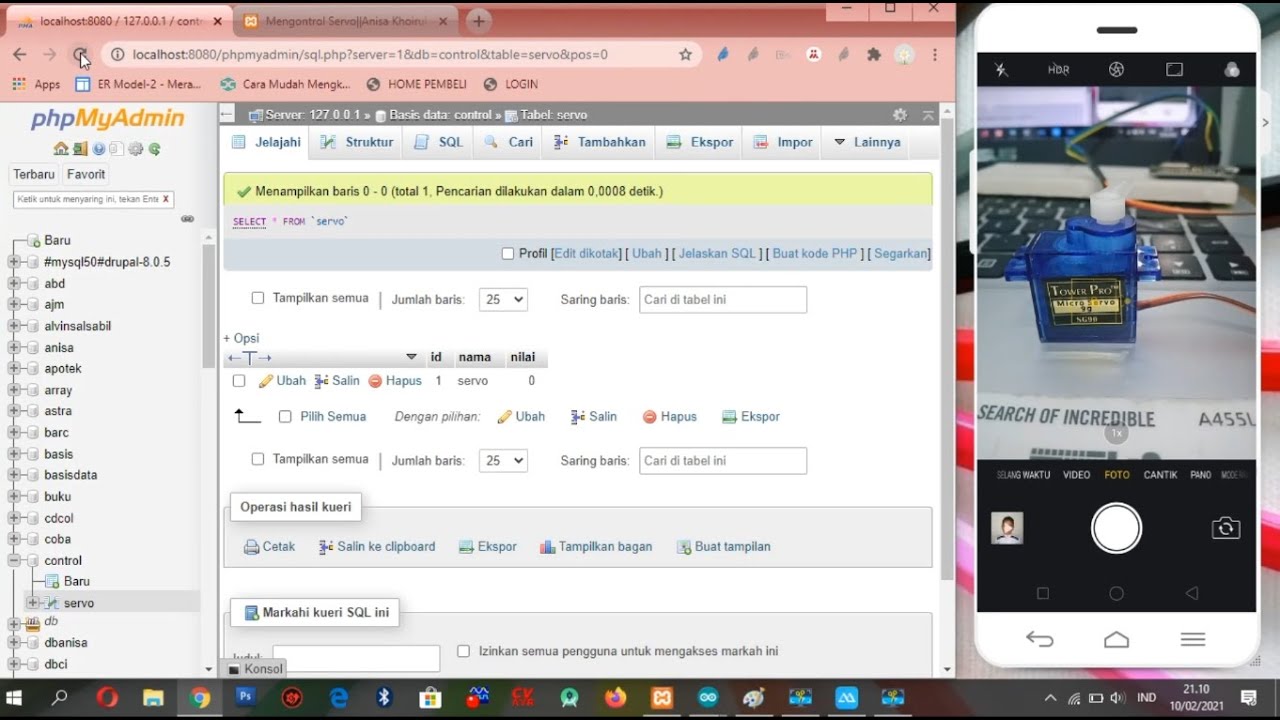1280x720 pixels.
Task: Open column options dropdown triangle in table header
Action: pos(411,357)
